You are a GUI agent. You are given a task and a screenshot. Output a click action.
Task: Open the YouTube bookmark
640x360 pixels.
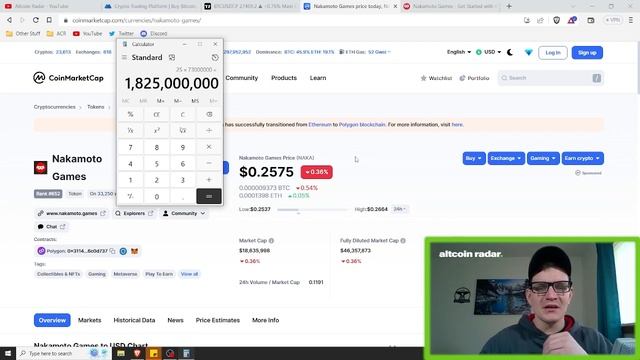[87, 33]
